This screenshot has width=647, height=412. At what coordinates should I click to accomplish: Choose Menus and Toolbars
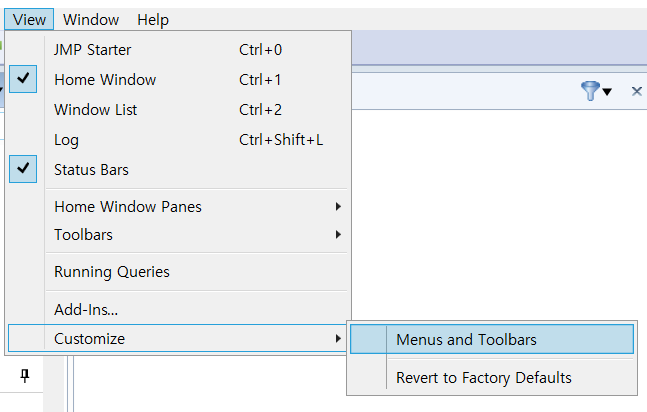point(492,339)
